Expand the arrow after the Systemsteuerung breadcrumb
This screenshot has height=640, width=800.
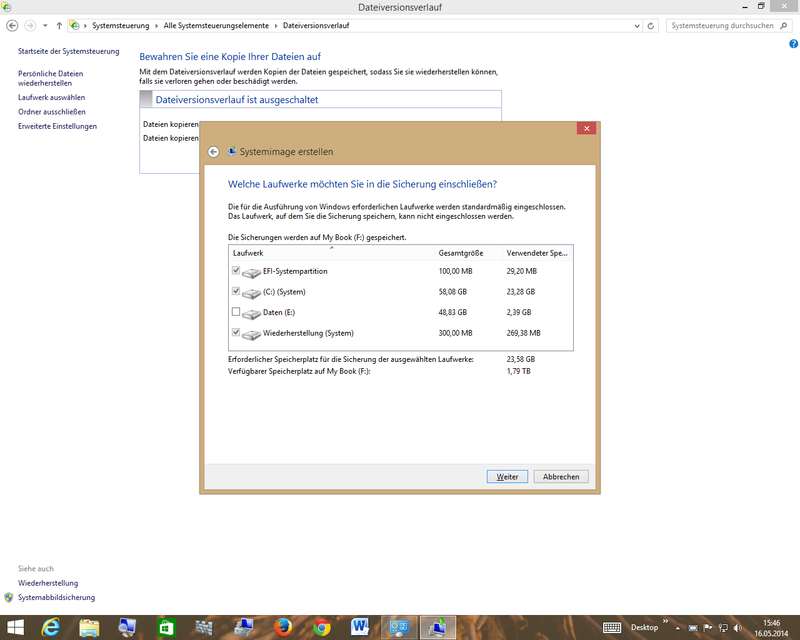156,26
